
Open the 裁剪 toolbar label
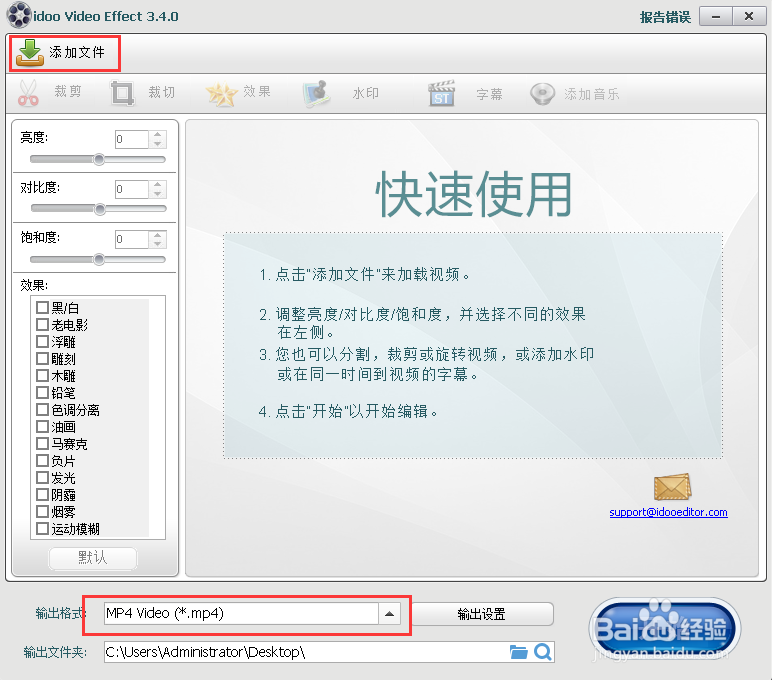[68, 92]
